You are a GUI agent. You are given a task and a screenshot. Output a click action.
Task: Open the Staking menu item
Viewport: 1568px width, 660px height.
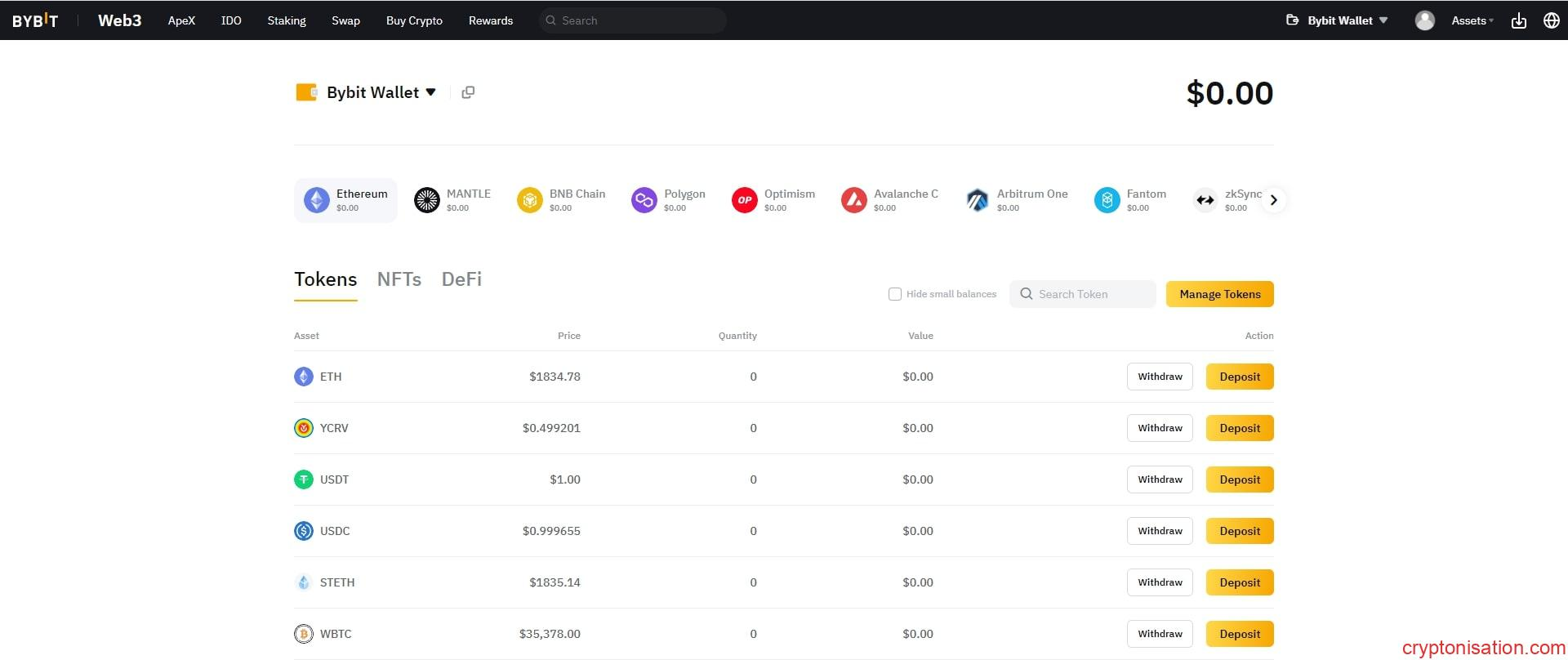(x=287, y=20)
